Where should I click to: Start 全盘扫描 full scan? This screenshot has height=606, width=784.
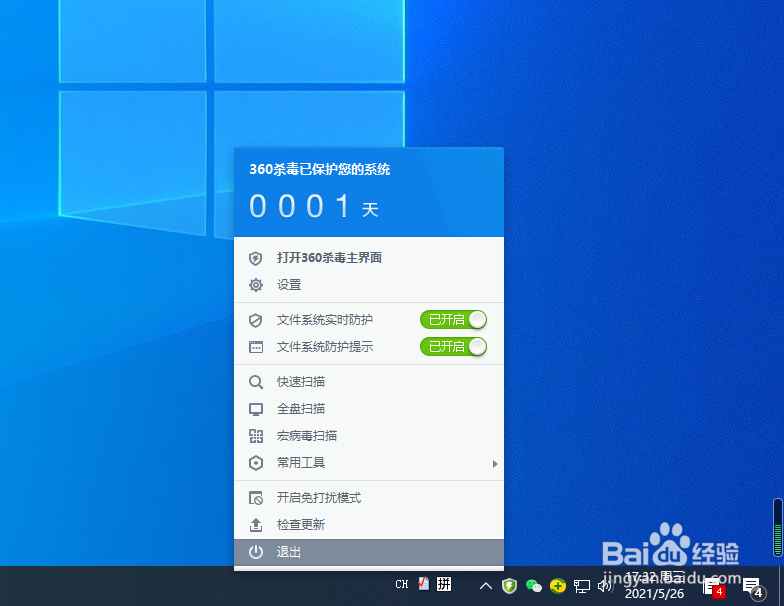tap(368, 409)
